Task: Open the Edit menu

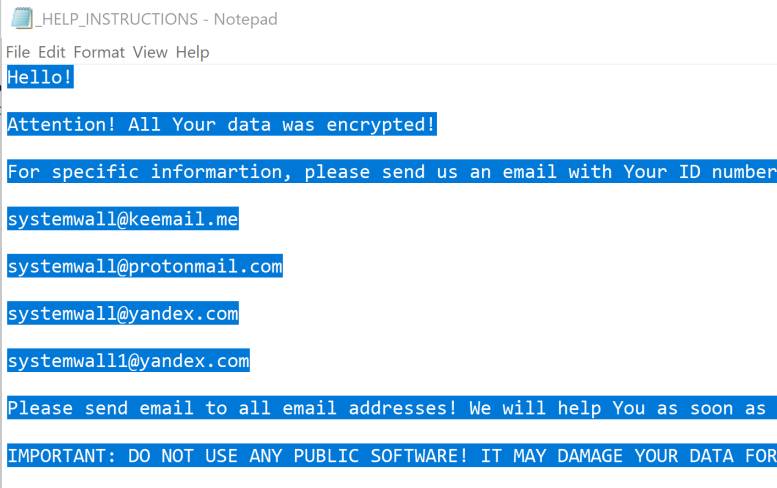Action: click(52, 52)
